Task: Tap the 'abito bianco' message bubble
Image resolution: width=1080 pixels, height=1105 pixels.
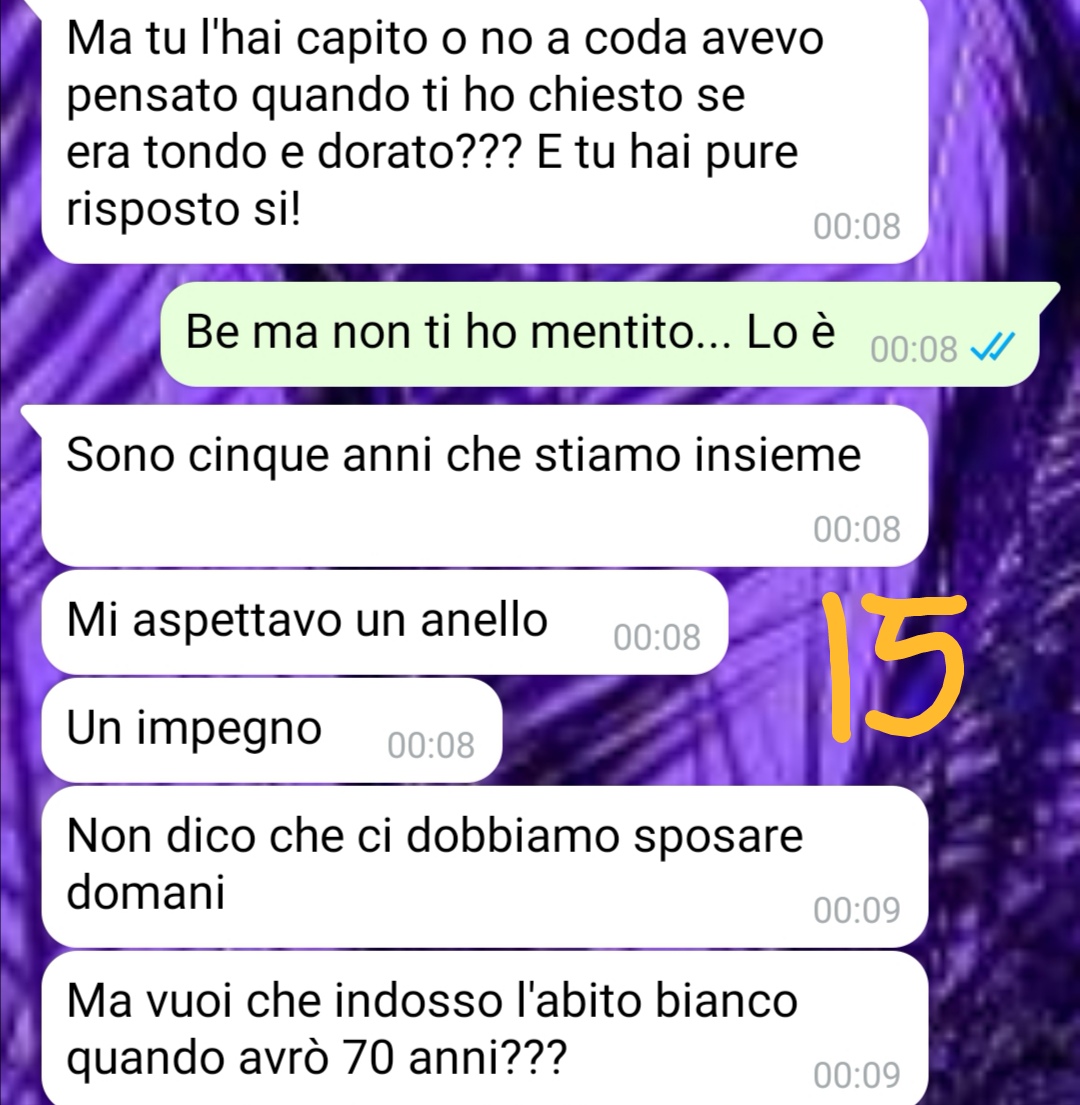Action: (485, 1028)
